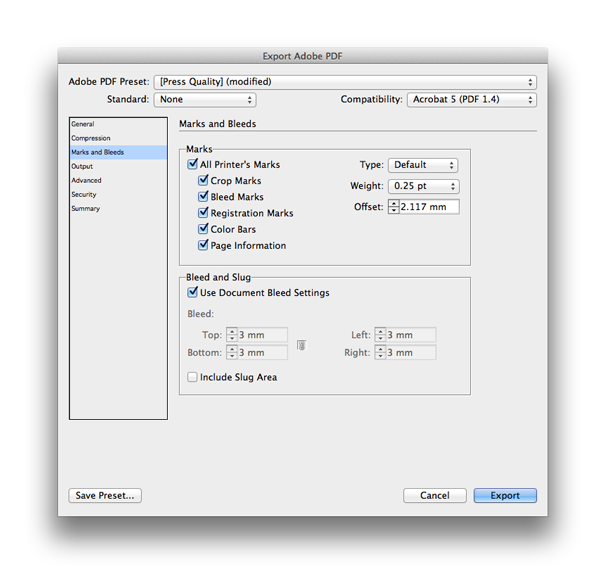Toggle the Color Bars checkbox

pyautogui.click(x=203, y=229)
